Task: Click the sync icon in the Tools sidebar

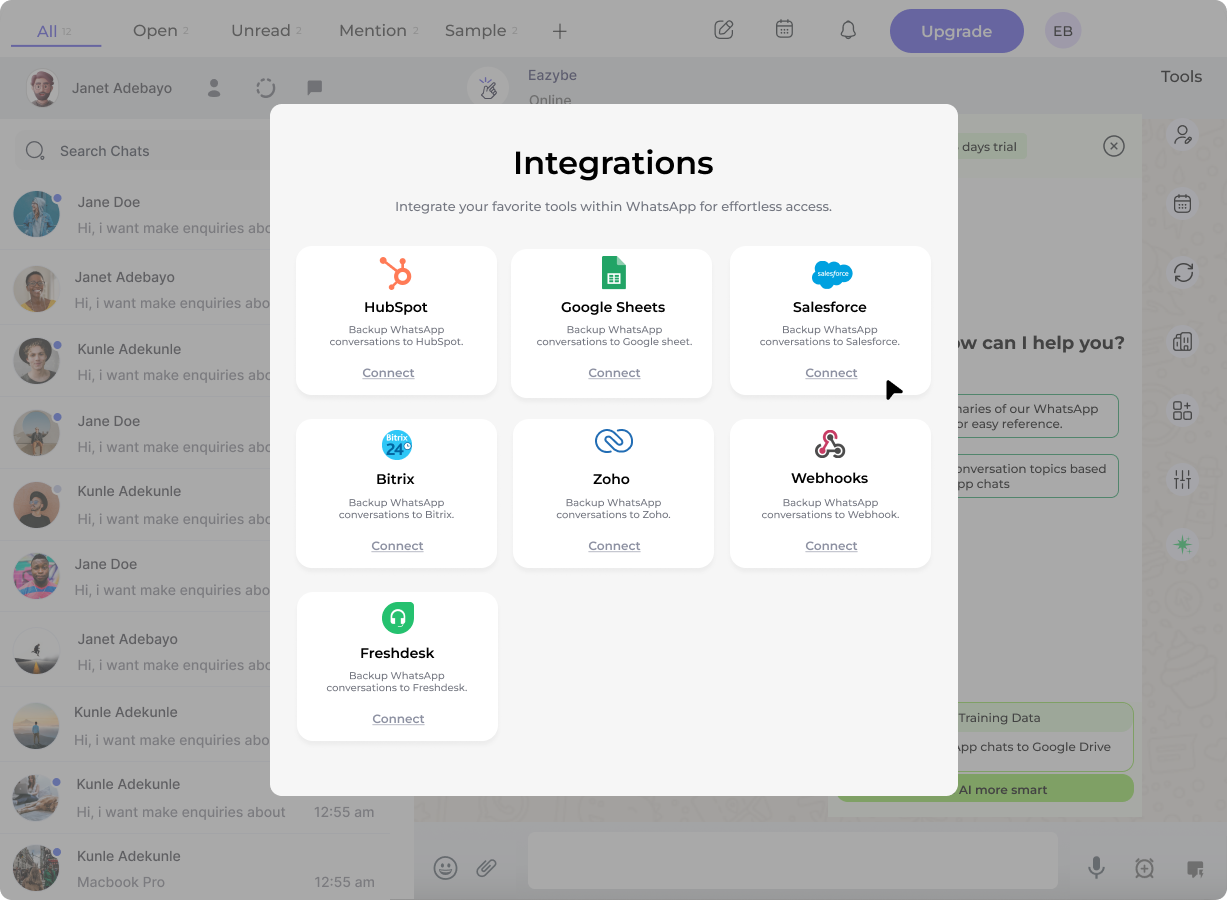Action: click(x=1183, y=272)
